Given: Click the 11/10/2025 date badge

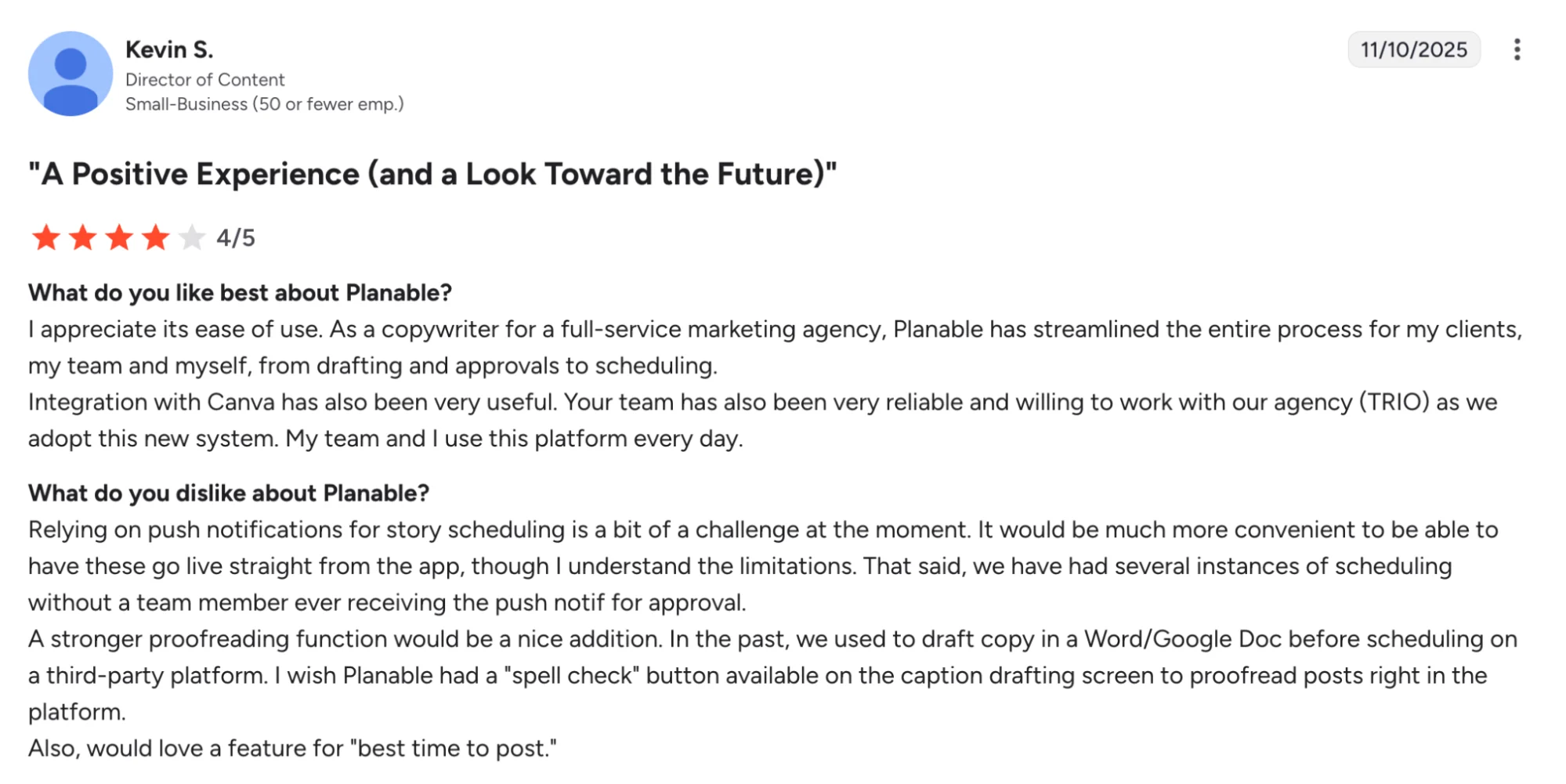Looking at the screenshot, I should (1414, 49).
